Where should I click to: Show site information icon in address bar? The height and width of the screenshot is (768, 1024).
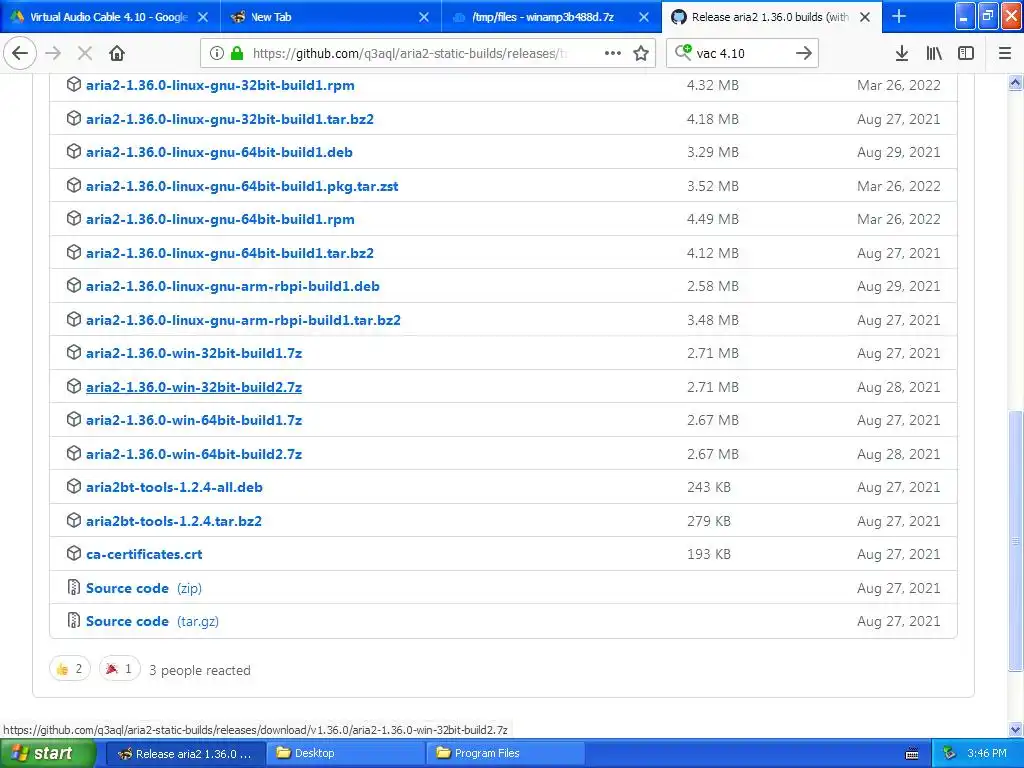pyautogui.click(x=217, y=53)
